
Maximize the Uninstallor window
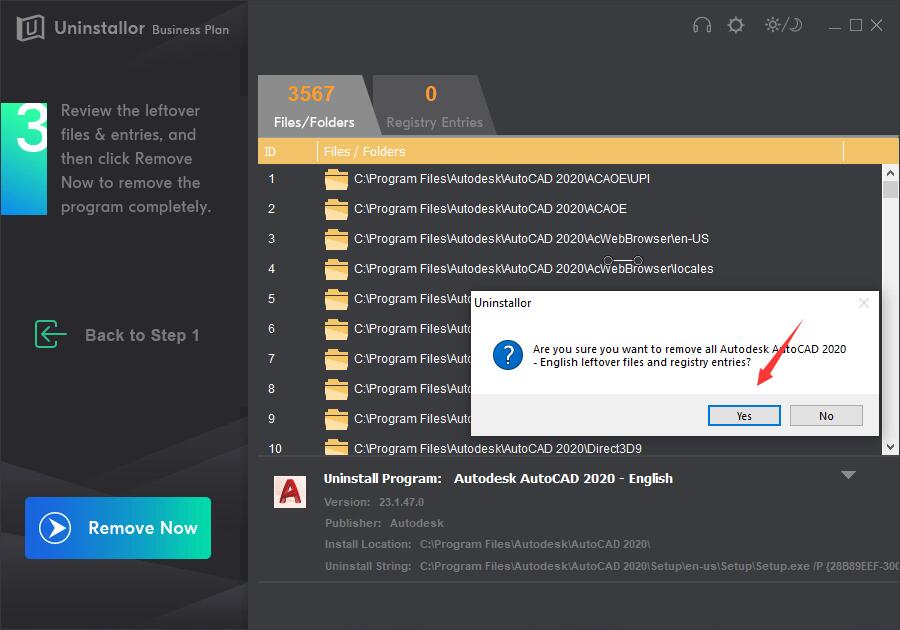point(856,25)
